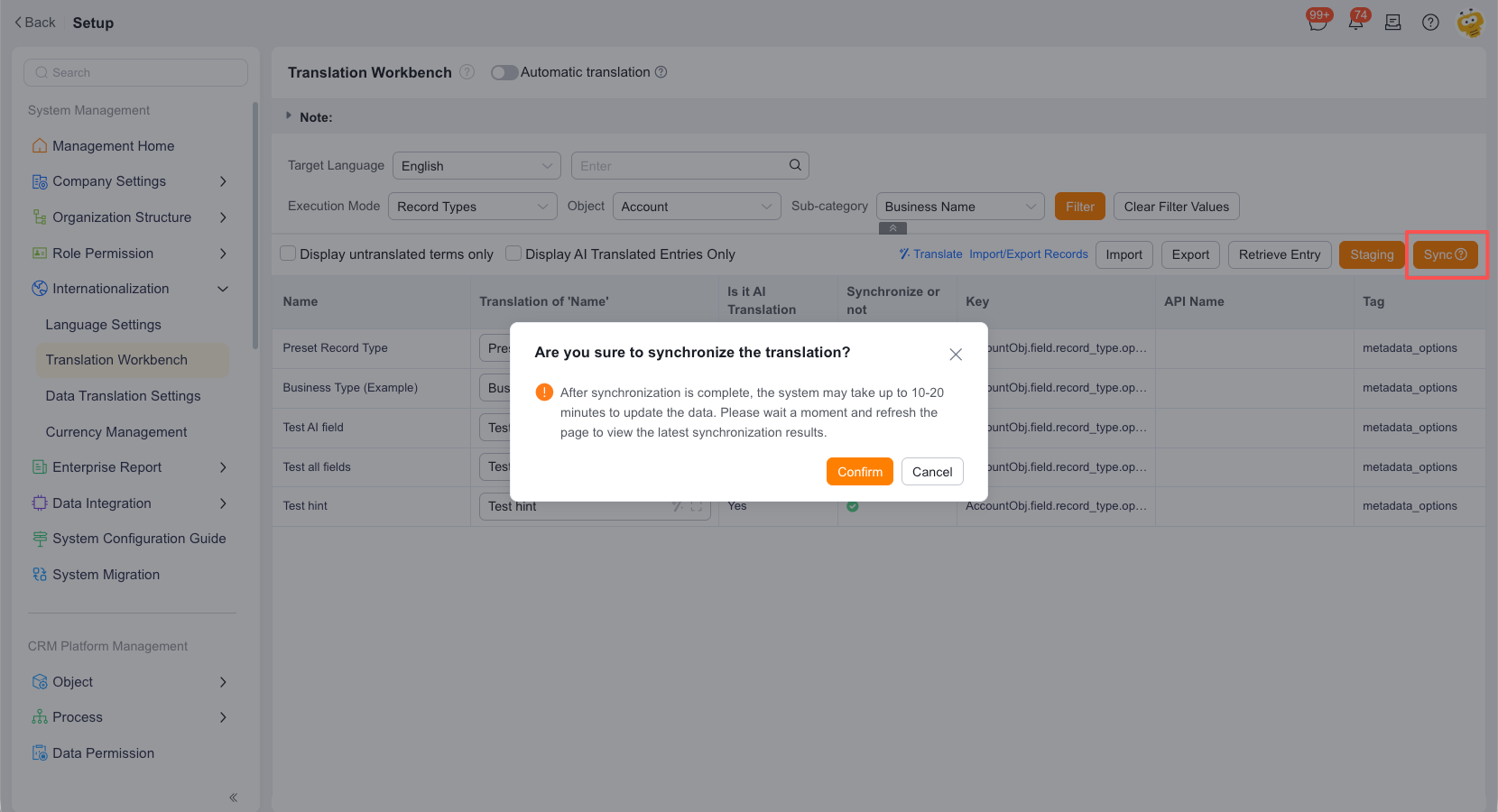Click the help question mark icon in header
Image resolution: width=1498 pixels, height=812 pixels.
tap(1430, 23)
